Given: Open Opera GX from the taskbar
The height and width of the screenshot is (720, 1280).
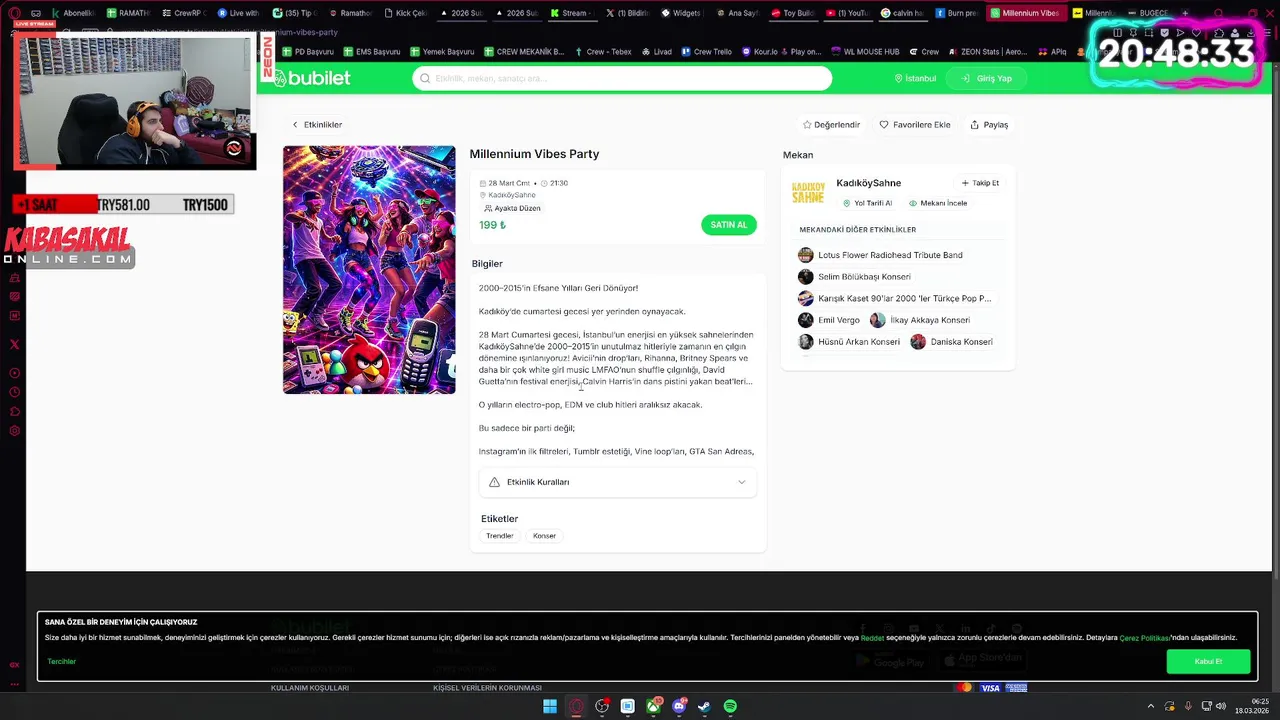Looking at the screenshot, I should (x=576, y=706).
